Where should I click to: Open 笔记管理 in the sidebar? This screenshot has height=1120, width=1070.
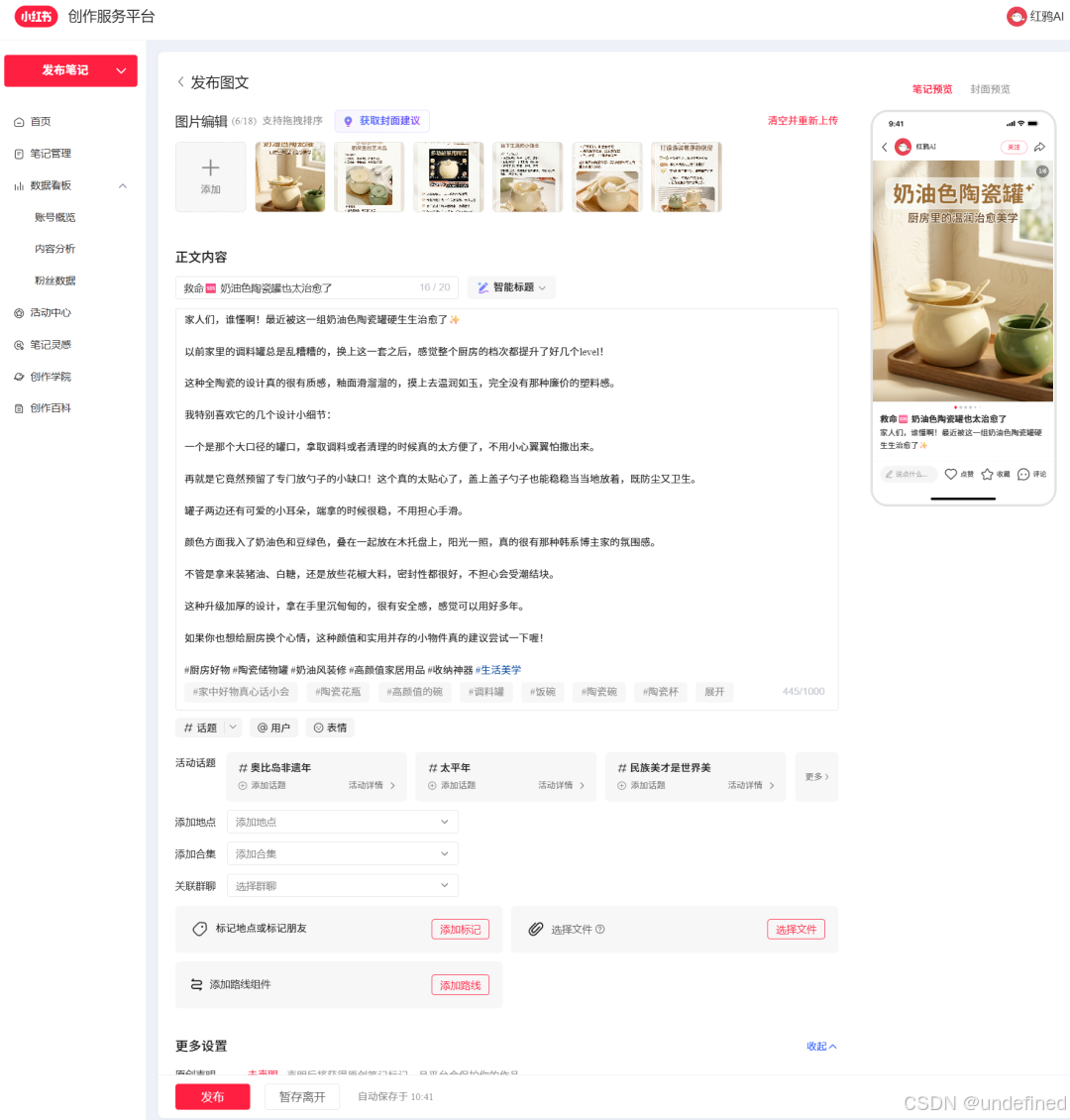[x=51, y=154]
